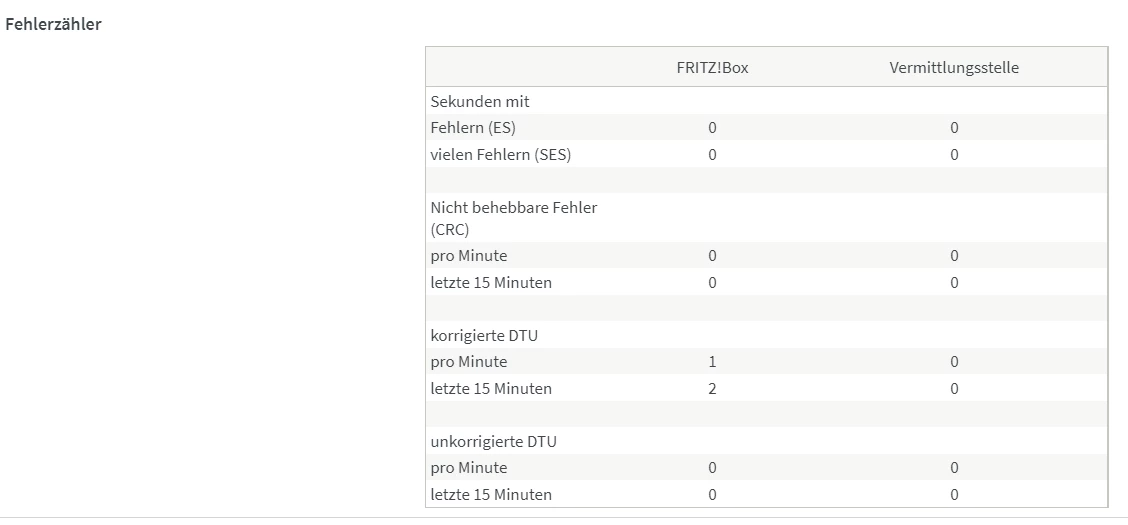
Task: Select "letzte 15 Minuten" row under CRC errors
Action: (491, 283)
